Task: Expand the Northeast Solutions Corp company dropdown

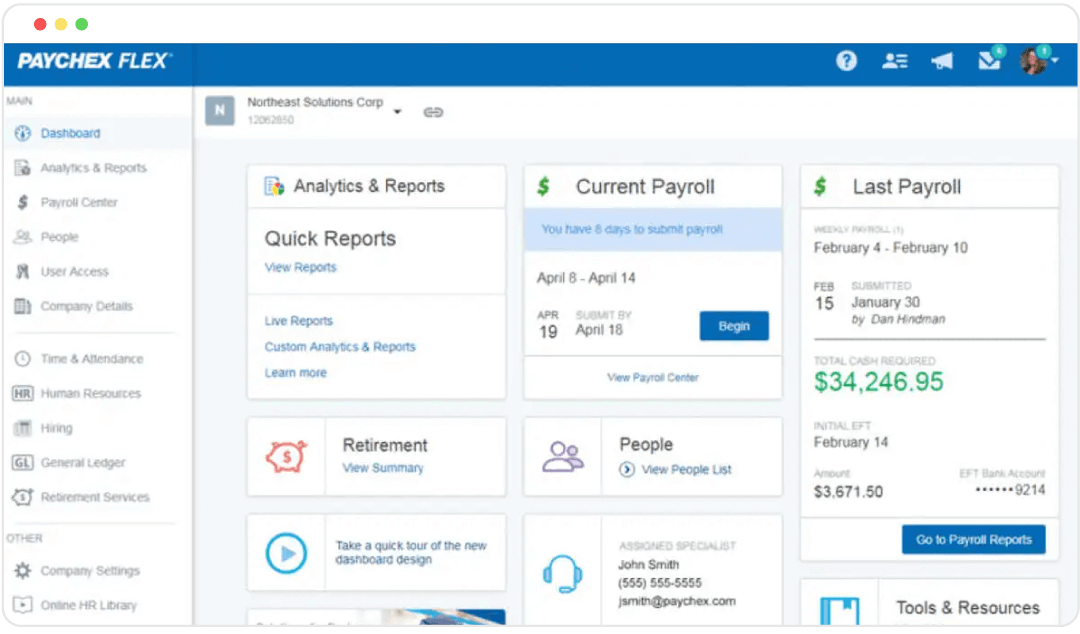Action: click(x=398, y=112)
